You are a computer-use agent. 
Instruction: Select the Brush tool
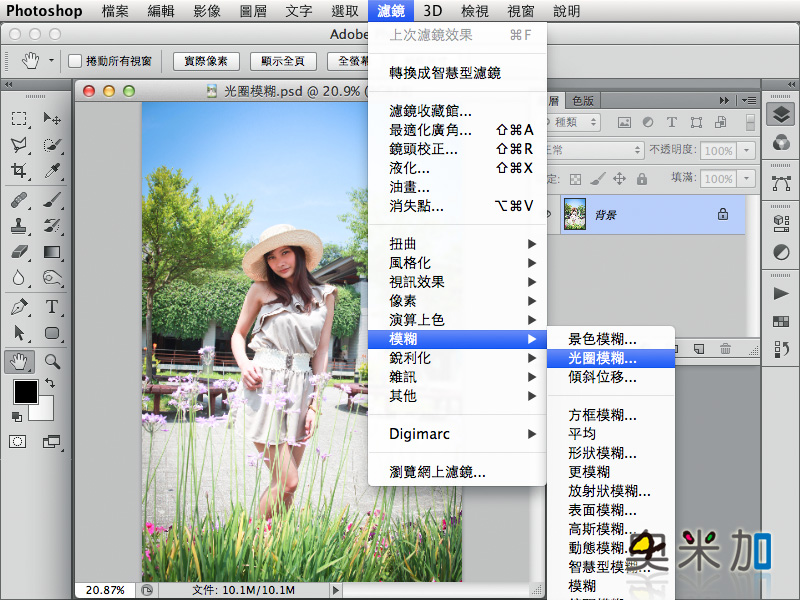pos(52,199)
